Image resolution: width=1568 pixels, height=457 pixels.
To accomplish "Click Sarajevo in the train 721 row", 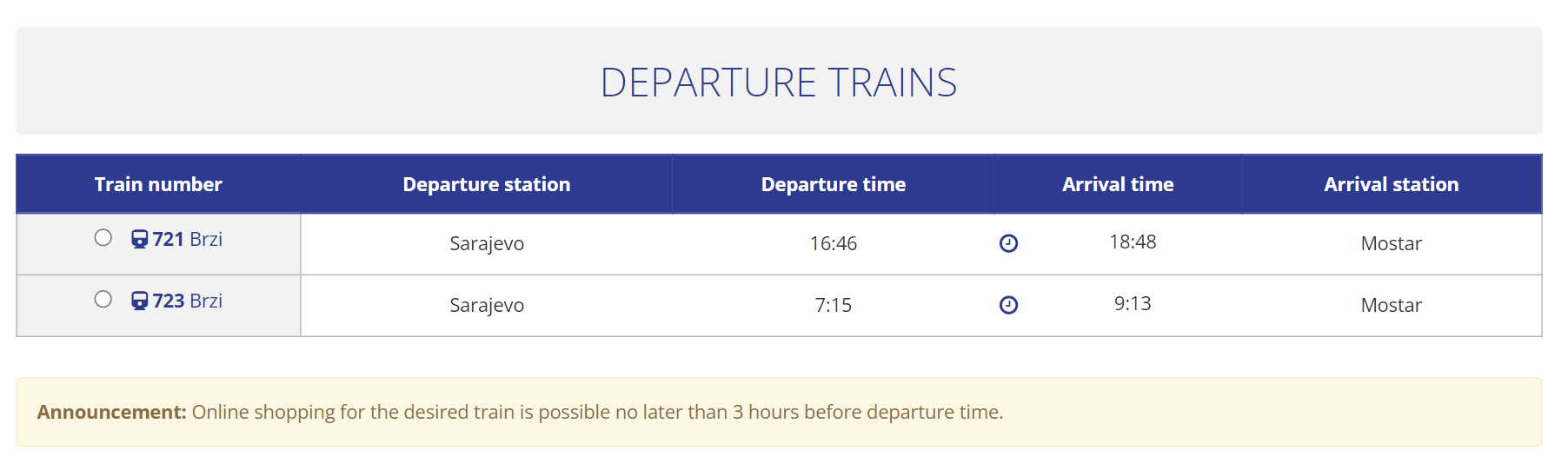I will pyautogui.click(x=486, y=244).
